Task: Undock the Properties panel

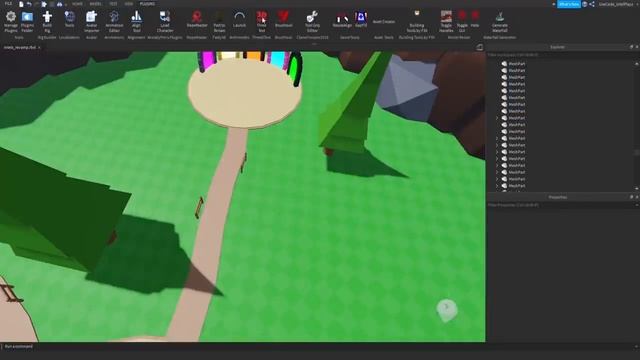Action: pos(631,197)
